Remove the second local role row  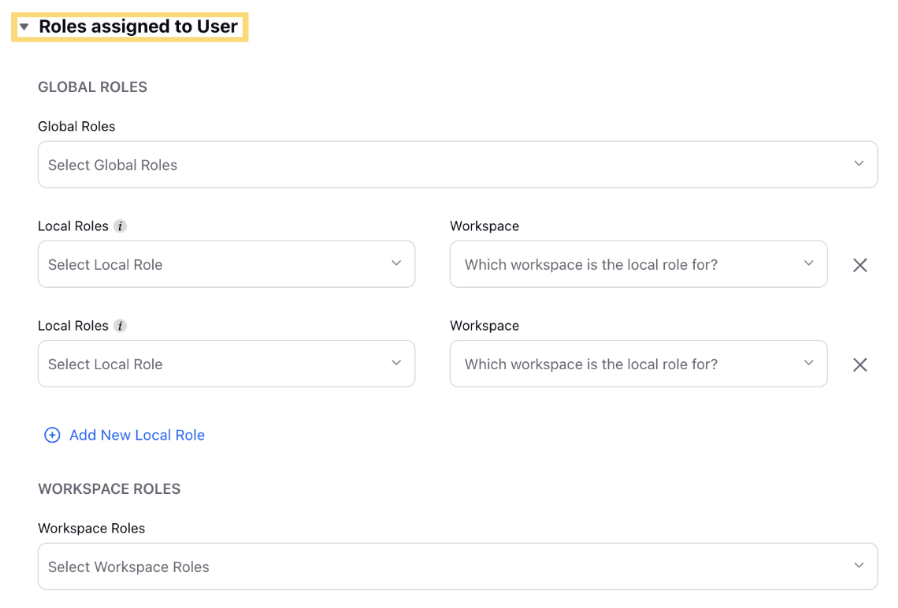point(860,365)
